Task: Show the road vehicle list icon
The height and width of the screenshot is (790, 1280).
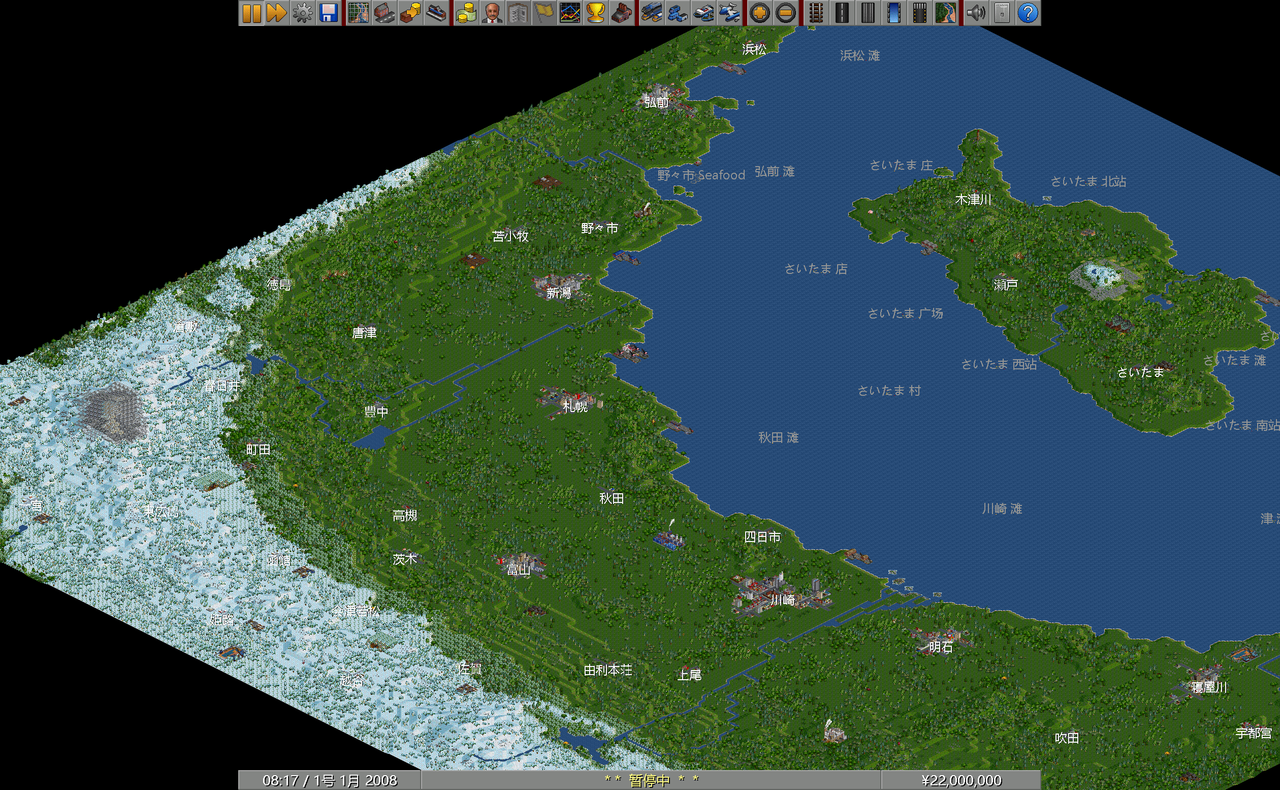Action: coord(678,13)
